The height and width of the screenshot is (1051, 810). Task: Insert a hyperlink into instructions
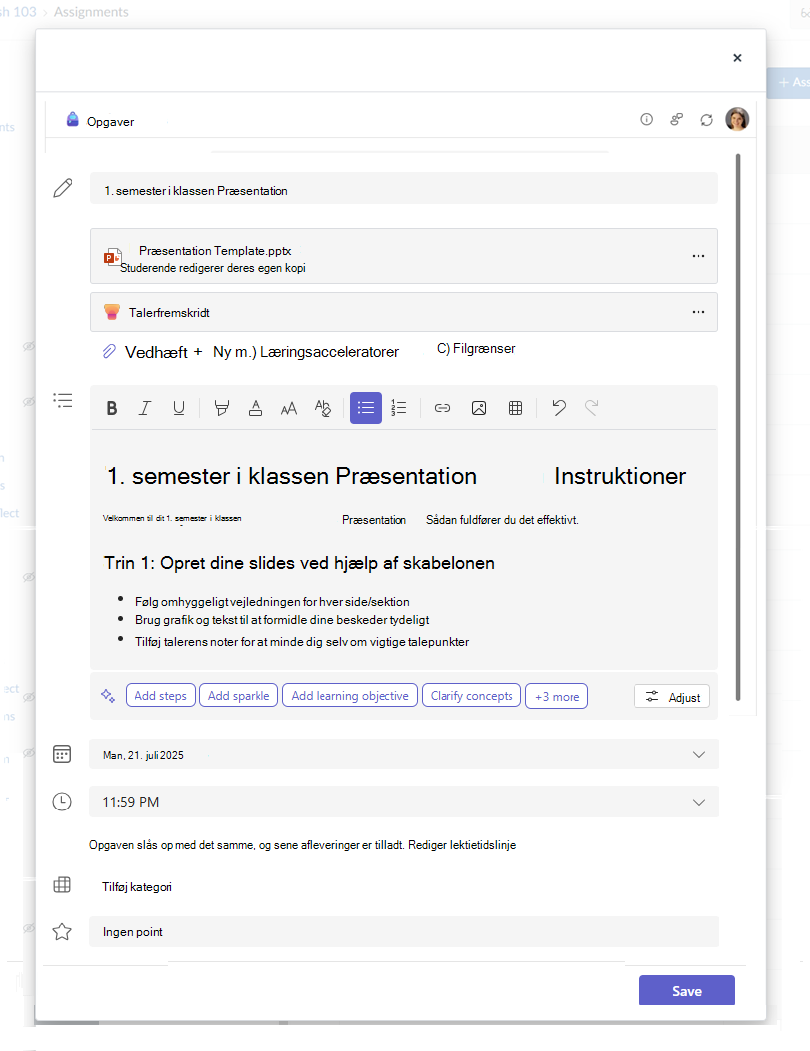[443, 408]
